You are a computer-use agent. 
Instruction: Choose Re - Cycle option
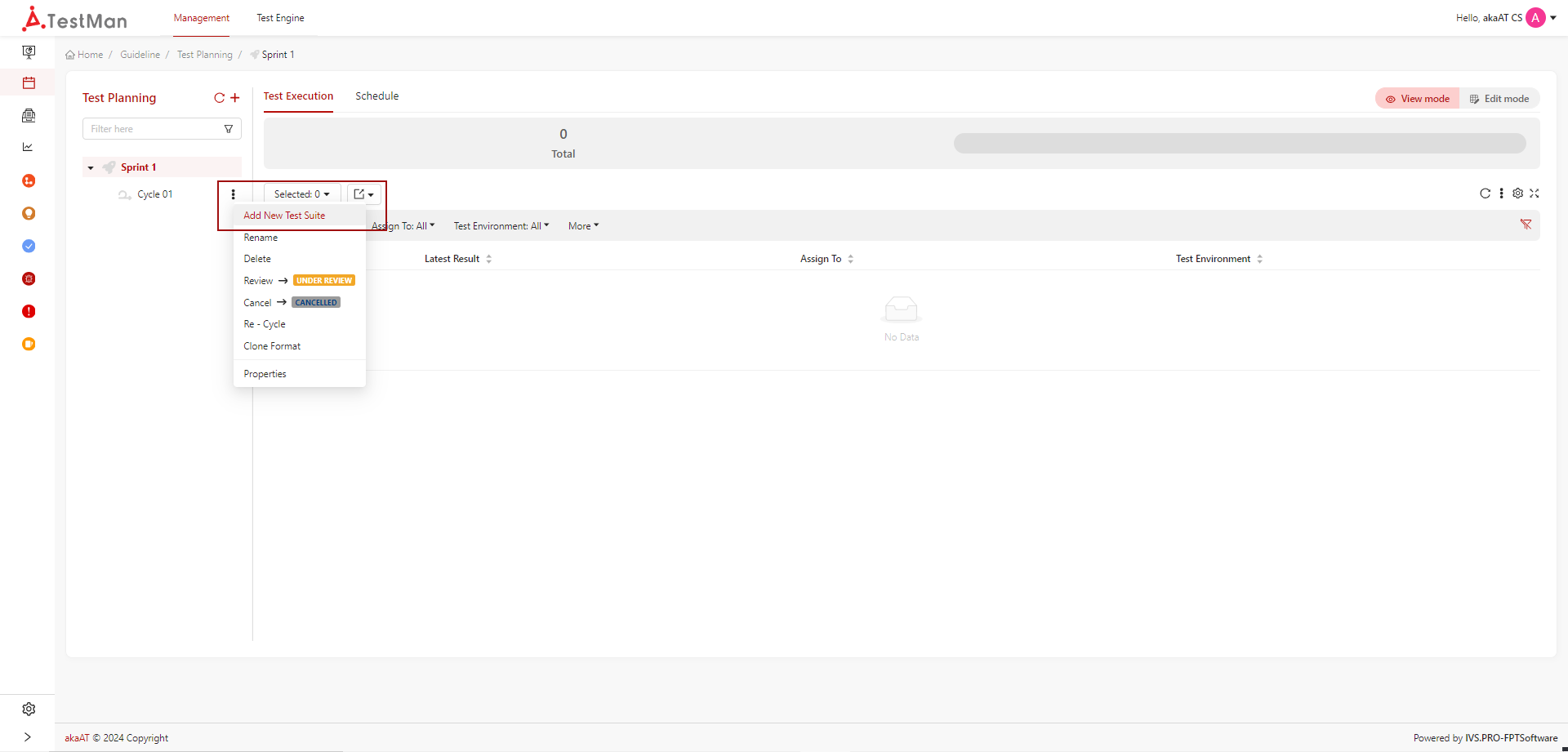coord(300,324)
